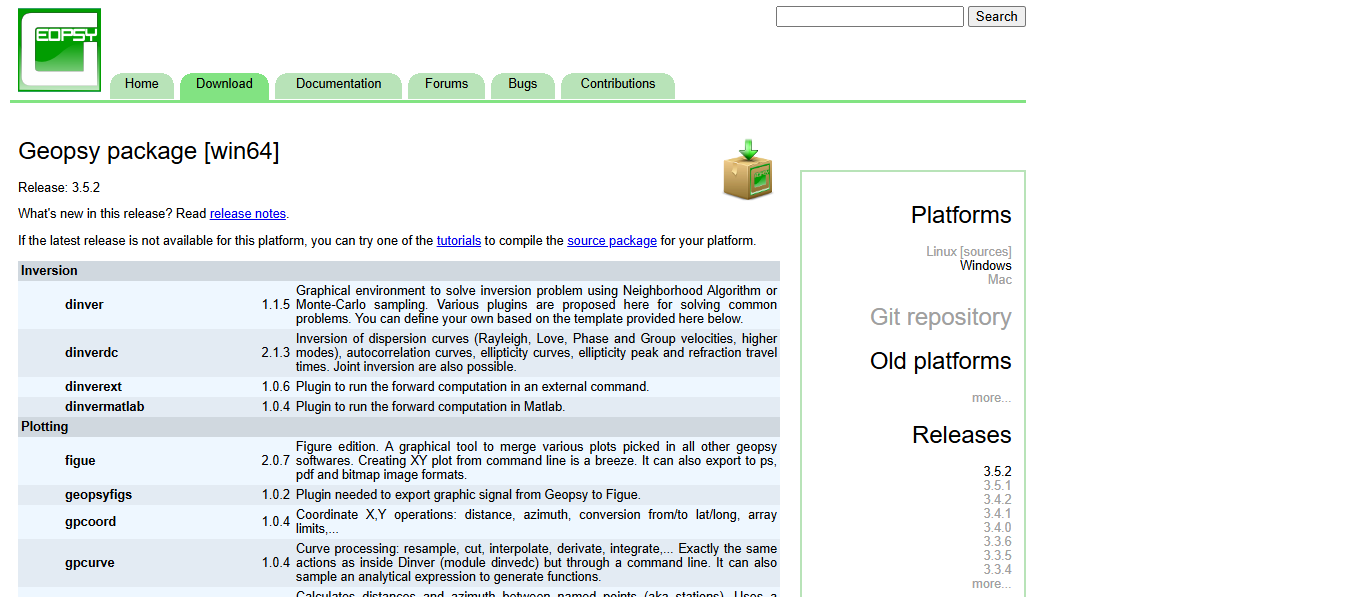Show more releases below 3.3.4
Viewport: 1349px width, 597px height.
[991, 584]
